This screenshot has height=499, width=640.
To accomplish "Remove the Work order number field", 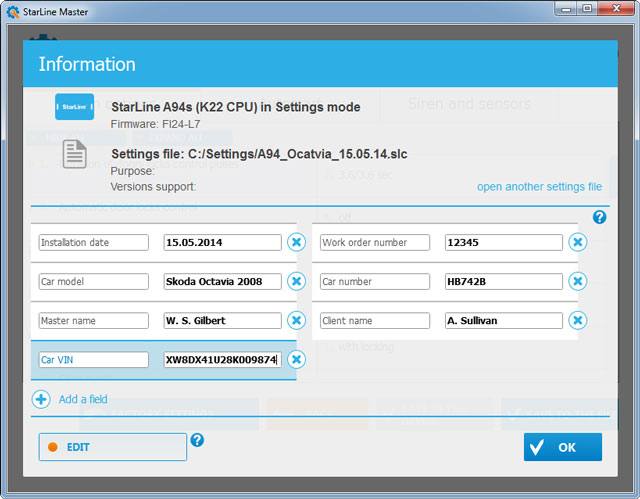I will pos(578,242).
